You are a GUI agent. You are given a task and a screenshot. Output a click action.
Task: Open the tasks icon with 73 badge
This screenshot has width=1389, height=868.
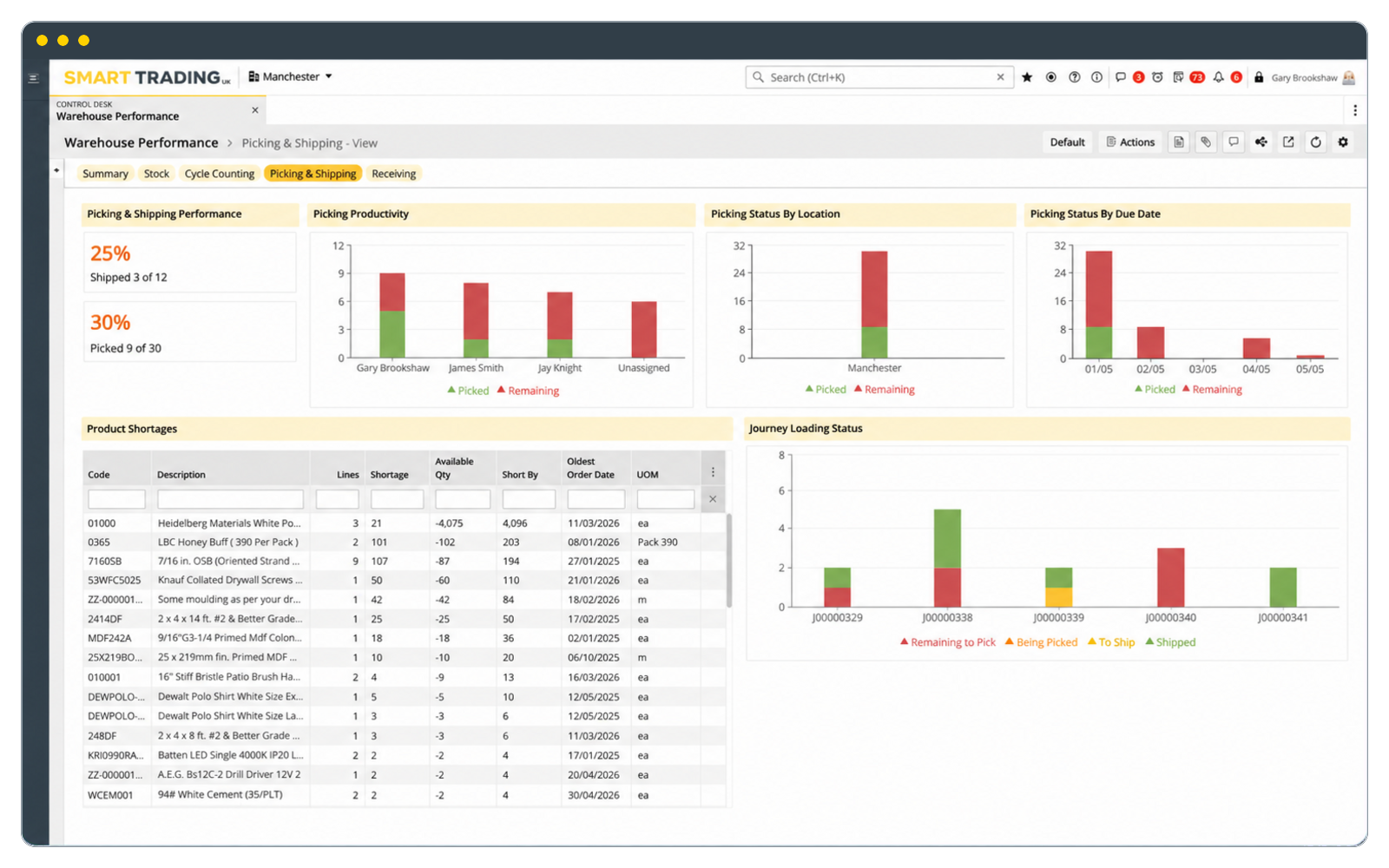(x=1178, y=77)
